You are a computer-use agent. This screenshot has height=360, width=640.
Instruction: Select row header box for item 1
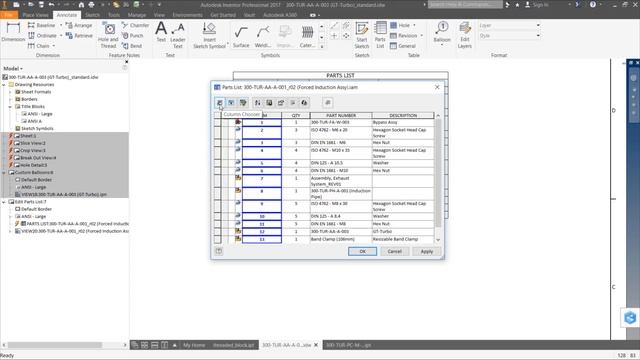(218, 122)
